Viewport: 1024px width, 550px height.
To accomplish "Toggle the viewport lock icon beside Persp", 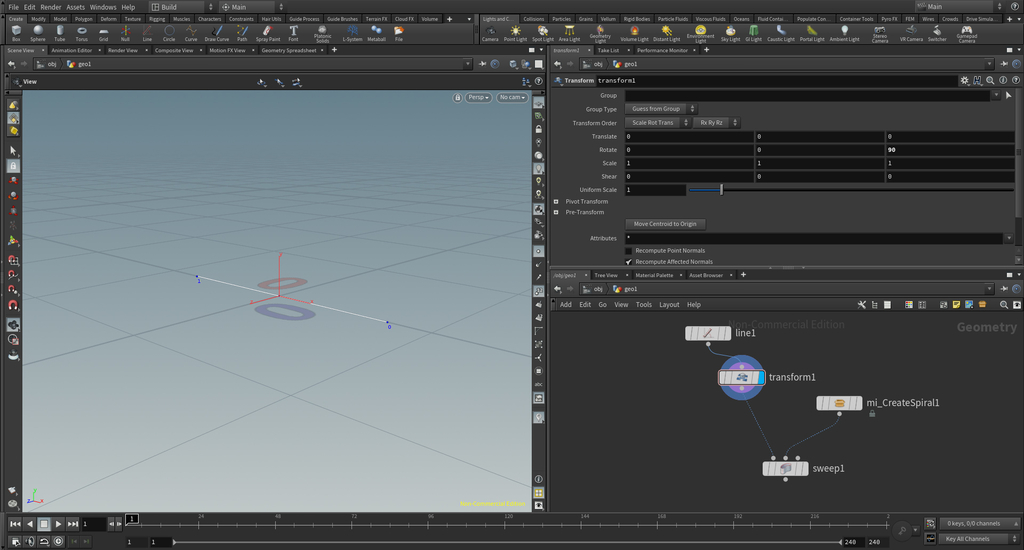I will coord(457,97).
